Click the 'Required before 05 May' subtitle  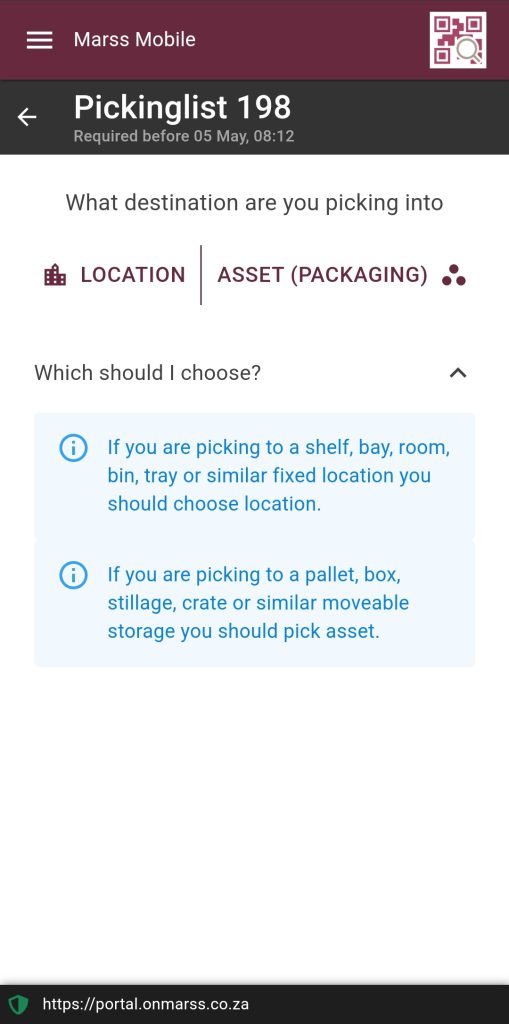coord(184,136)
